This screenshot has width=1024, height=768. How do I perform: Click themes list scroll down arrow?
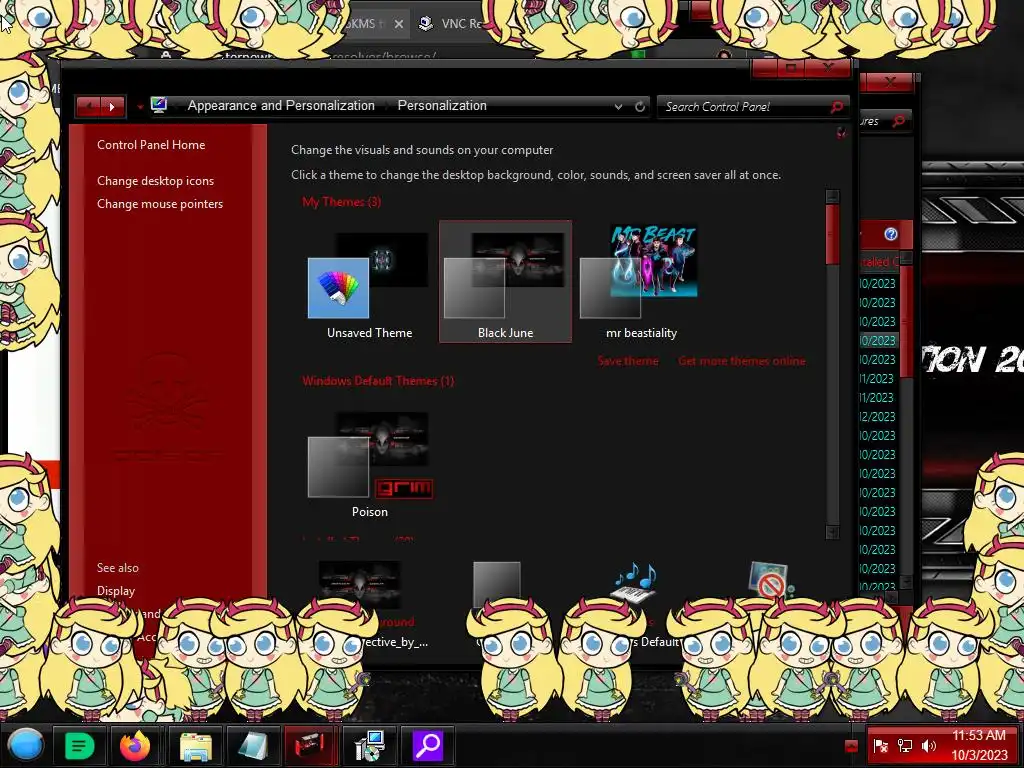pyautogui.click(x=832, y=532)
